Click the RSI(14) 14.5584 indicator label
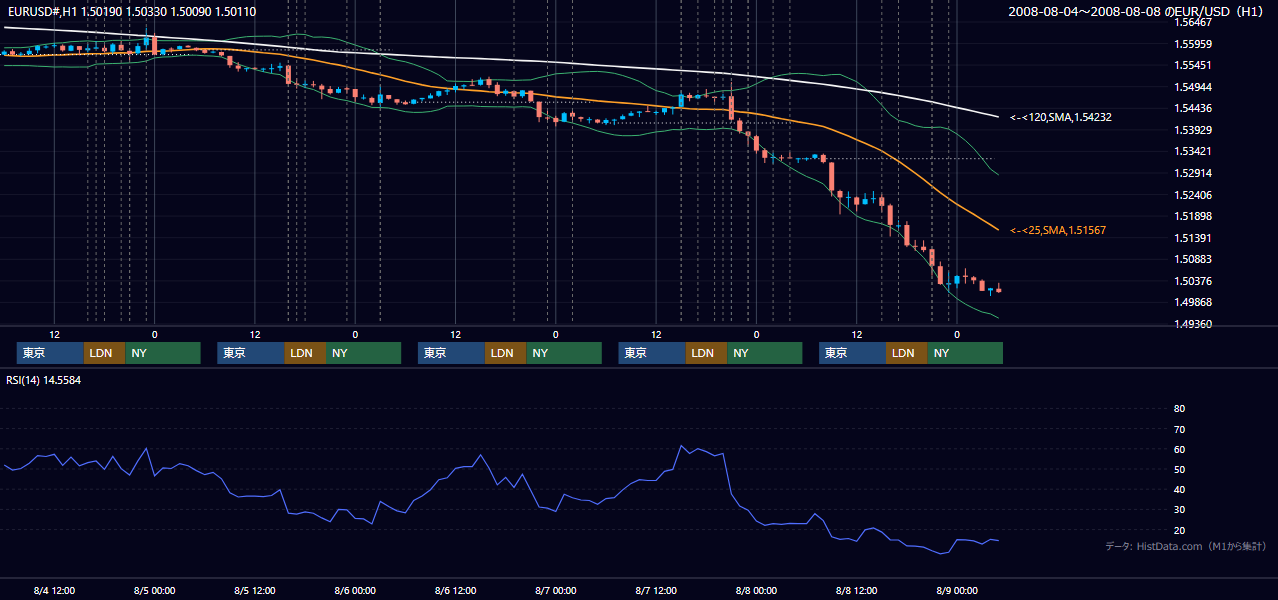This screenshot has height=600, width=1278. (43, 380)
